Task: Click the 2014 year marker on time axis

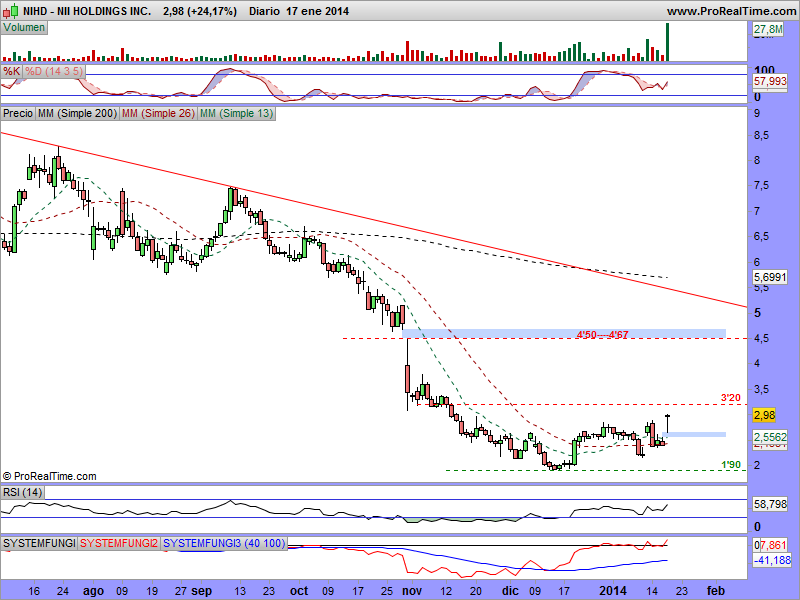Action: [613, 591]
